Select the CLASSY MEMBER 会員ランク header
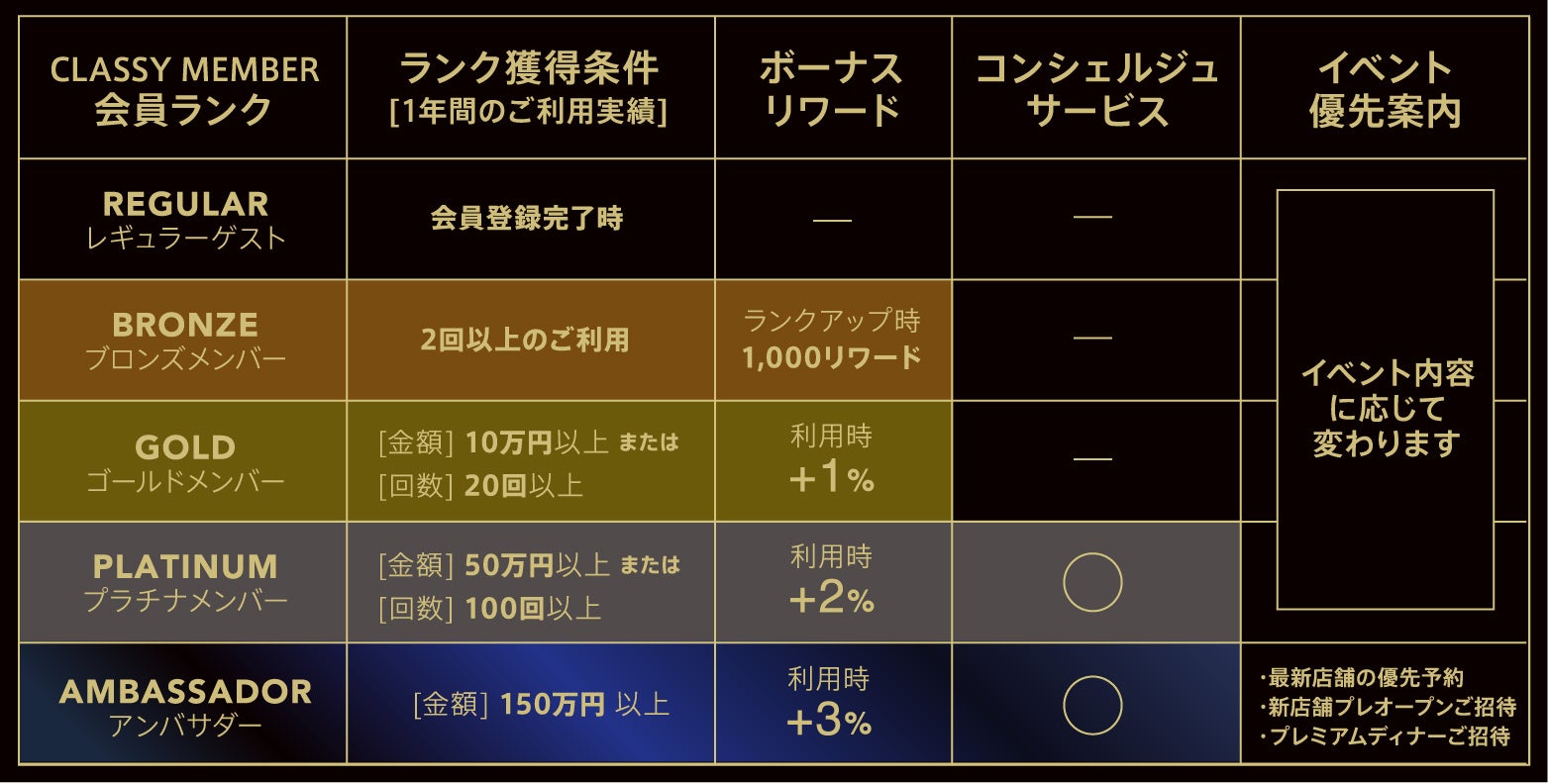This screenshot has width=1548, height=784. 184,89
